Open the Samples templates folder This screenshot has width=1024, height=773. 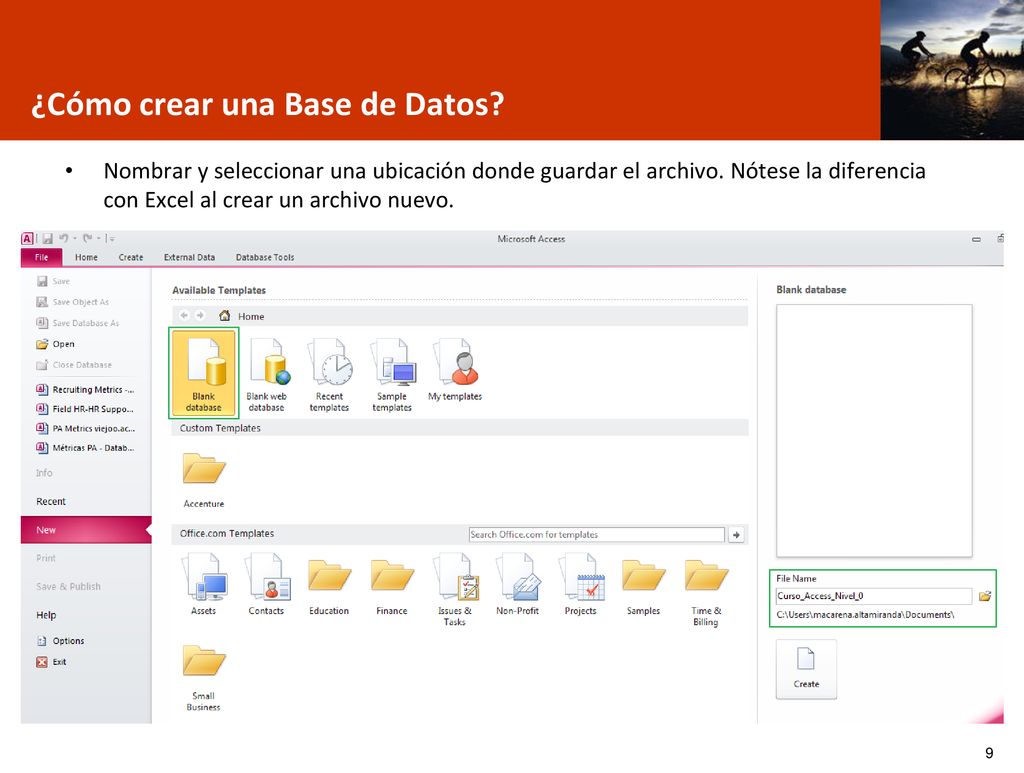coord(643,586)
